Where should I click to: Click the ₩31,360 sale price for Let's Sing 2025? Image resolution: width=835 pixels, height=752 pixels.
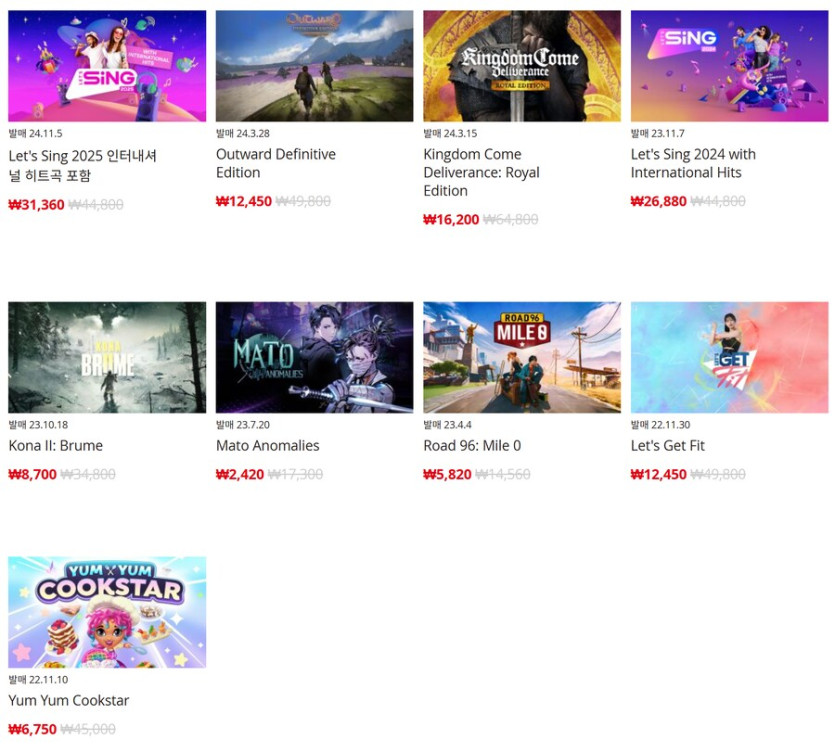[36, 205]
